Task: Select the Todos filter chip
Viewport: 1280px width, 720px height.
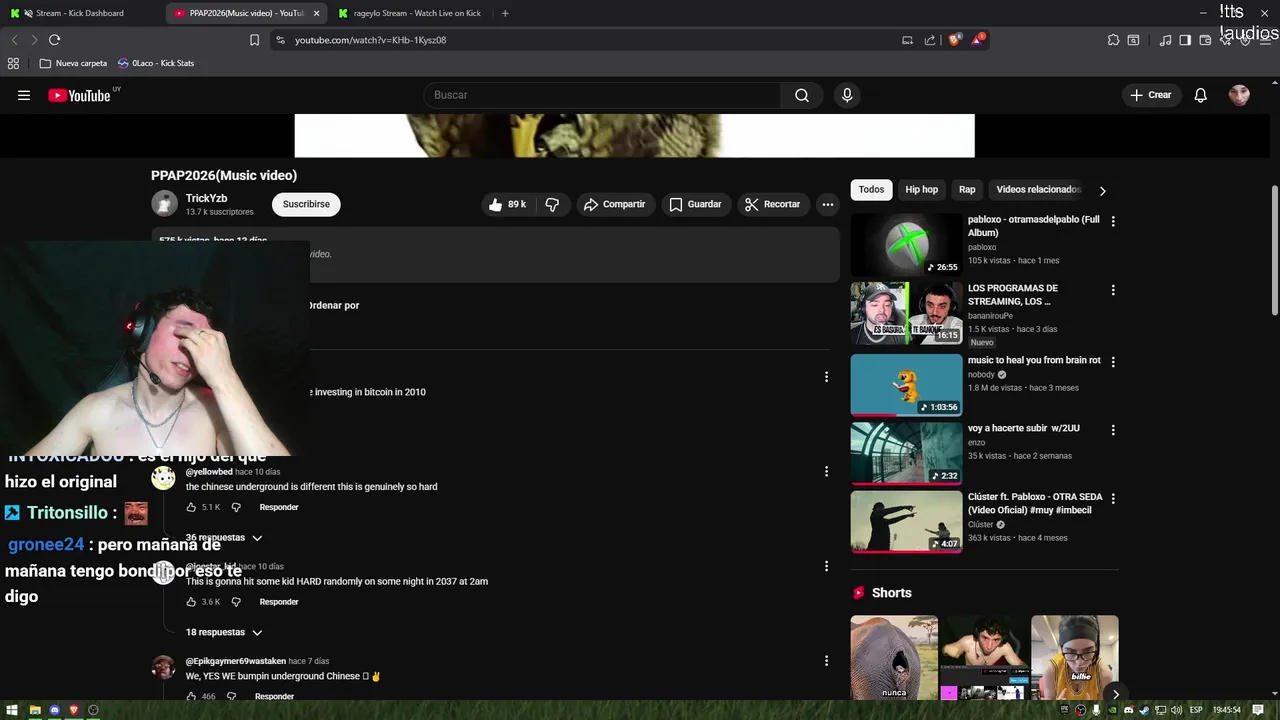Action: click(871, 190)
